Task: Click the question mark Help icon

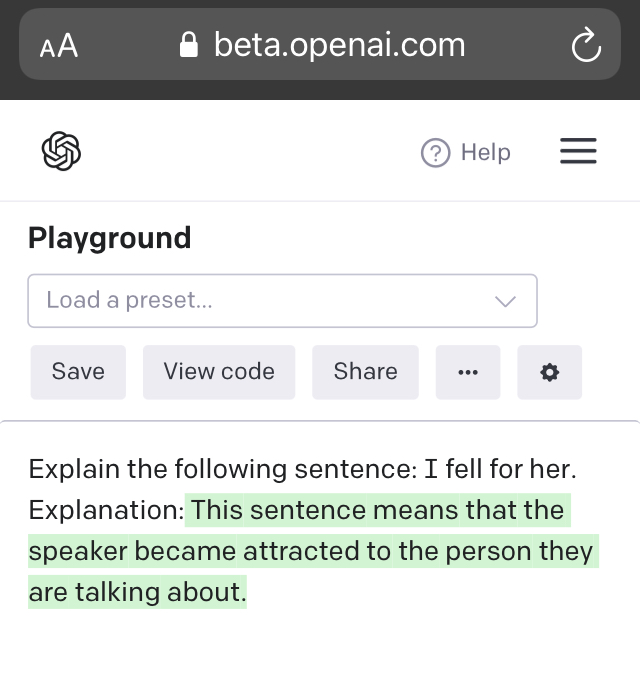Action: 435,153
